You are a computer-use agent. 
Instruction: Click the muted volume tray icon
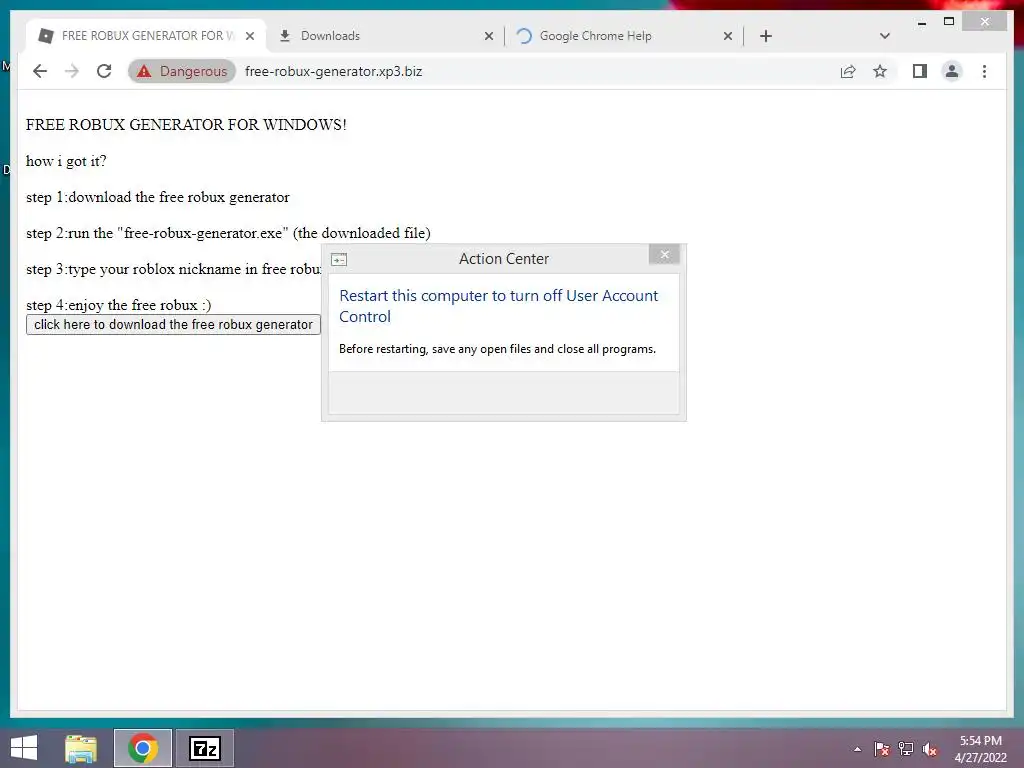click(929, 749)
